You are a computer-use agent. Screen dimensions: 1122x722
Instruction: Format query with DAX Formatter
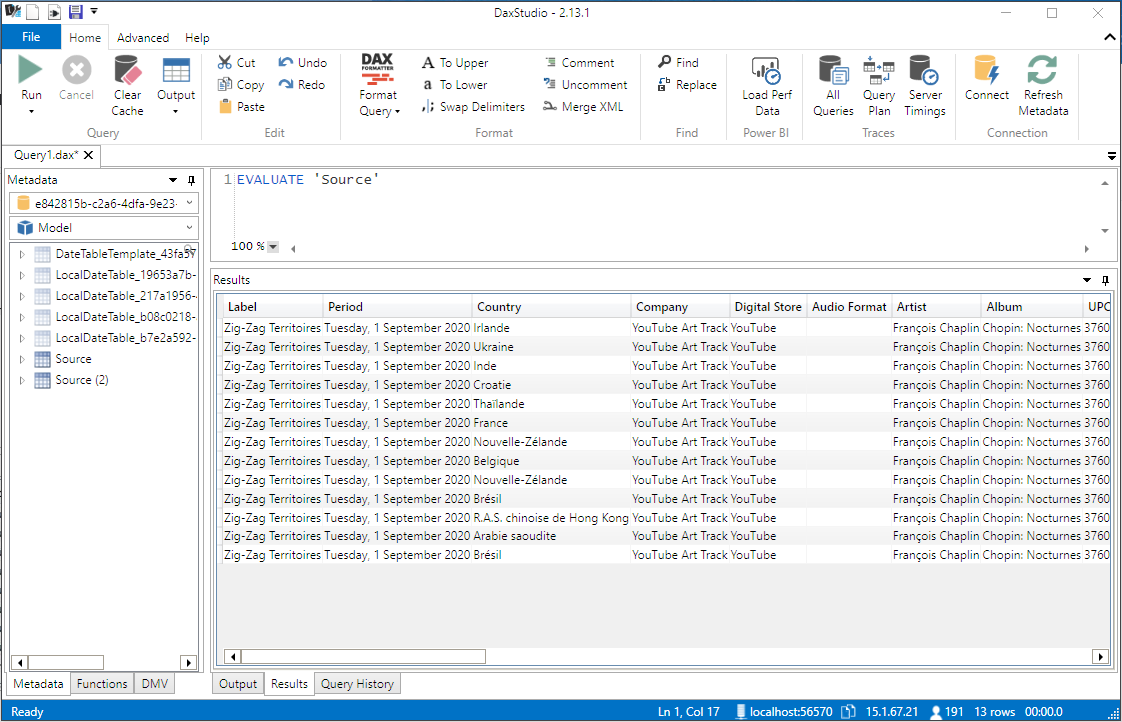tap(378, 85)
